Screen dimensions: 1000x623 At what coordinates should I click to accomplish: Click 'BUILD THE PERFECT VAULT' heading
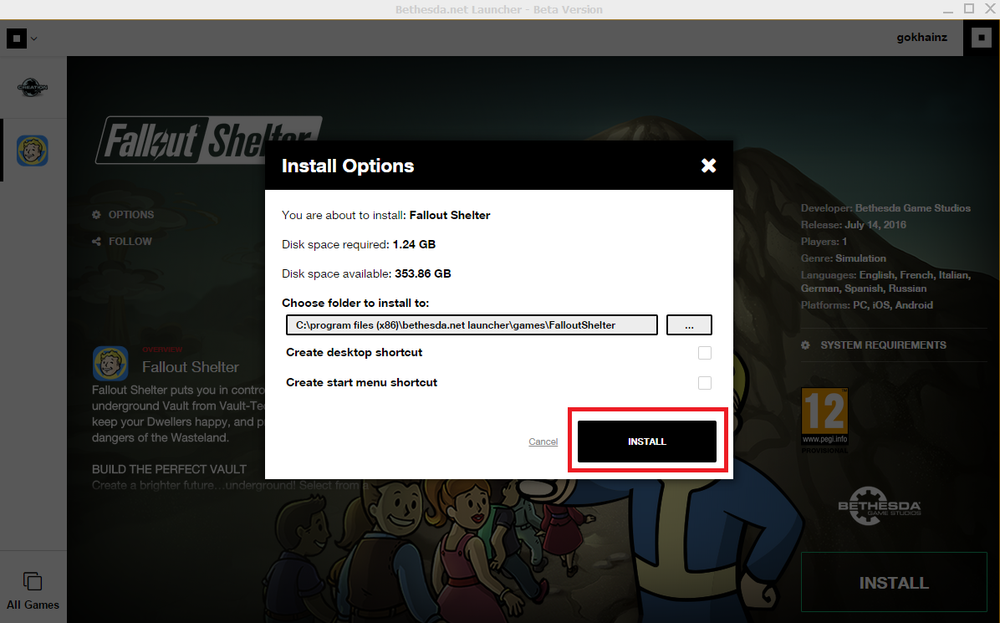(x=169, y=469)
